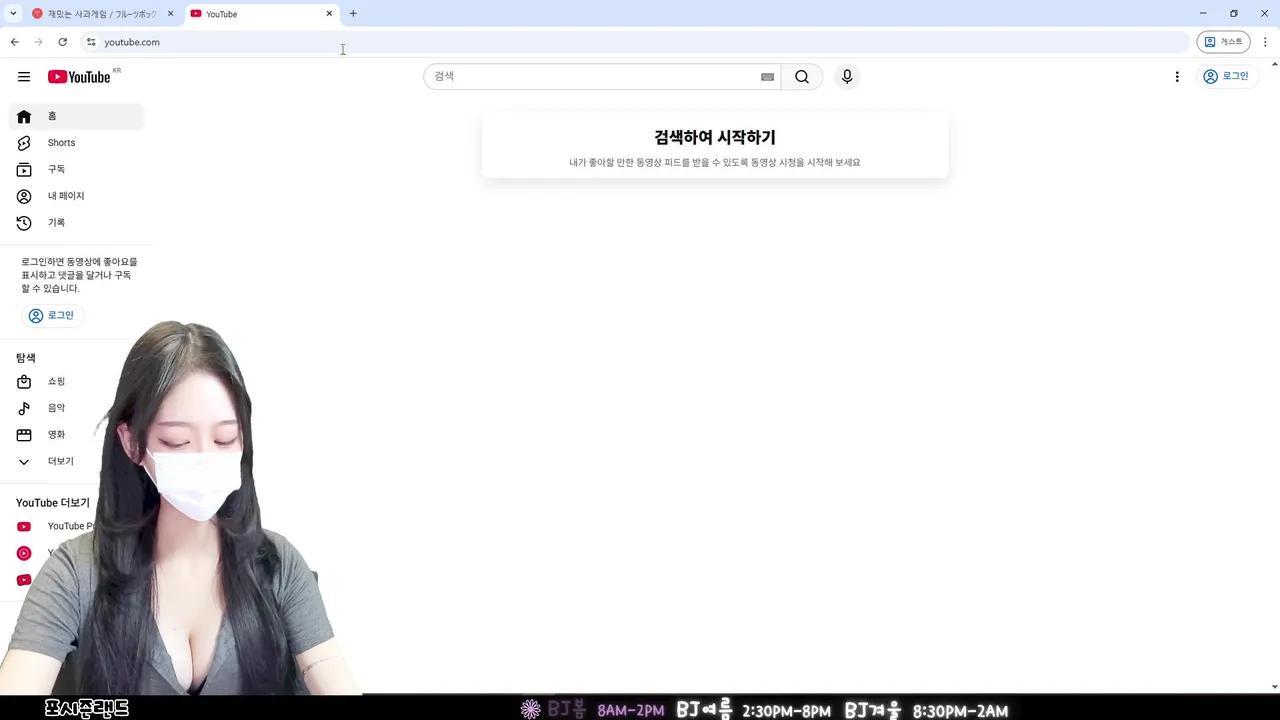
Task: Switch to the 재밌는 사과게임 tab
Action: (x=102, y=14)
